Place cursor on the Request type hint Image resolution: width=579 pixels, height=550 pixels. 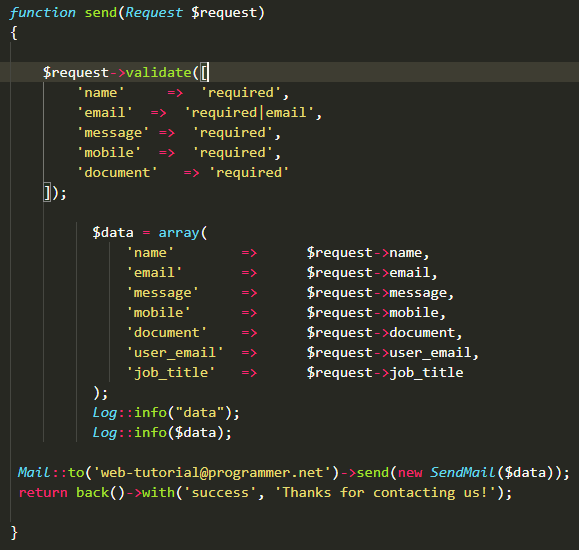pos(154,13)
